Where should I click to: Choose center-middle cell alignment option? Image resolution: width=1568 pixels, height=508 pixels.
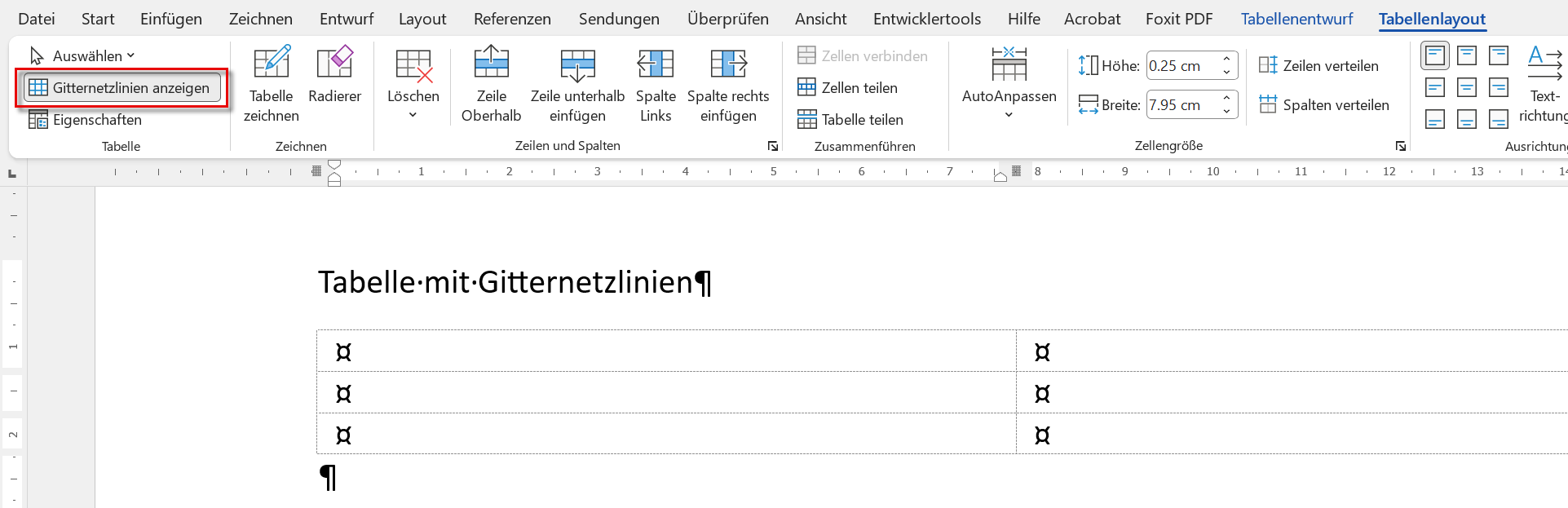(x=1467, y=87)
